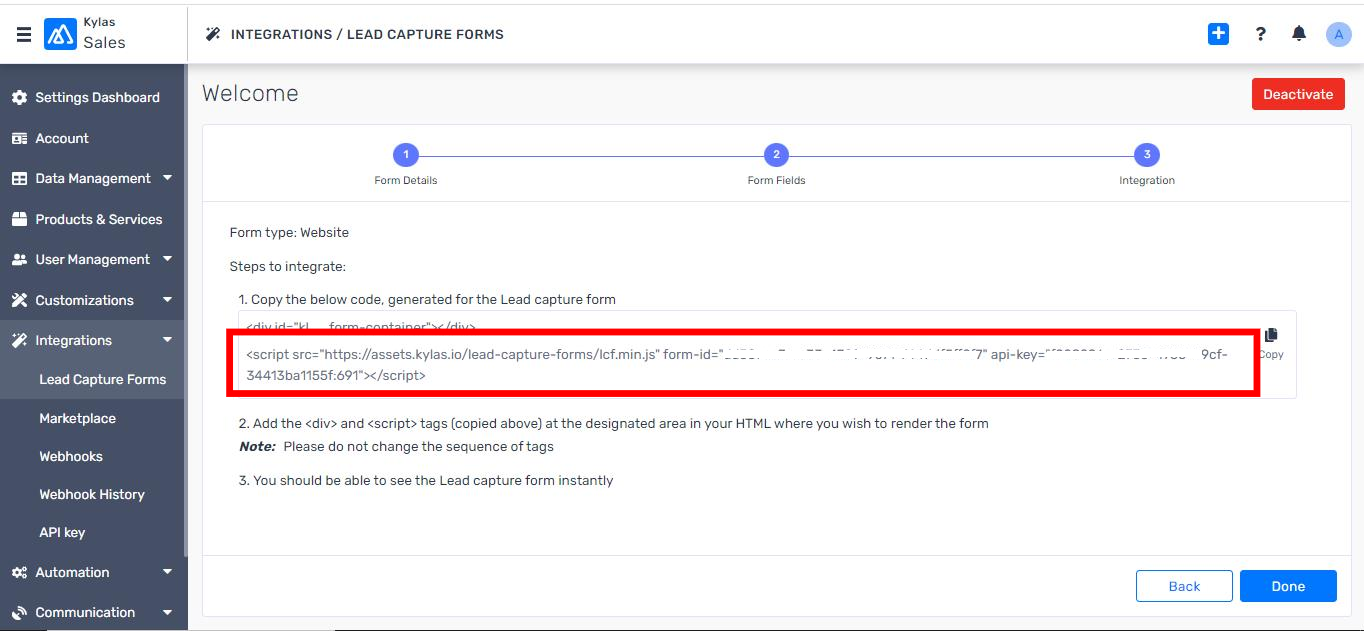Image resolution: width=1364 pixels, height=631 pixels.
Task: Click the Data Management table icon
Action: [x=19, y=178]
